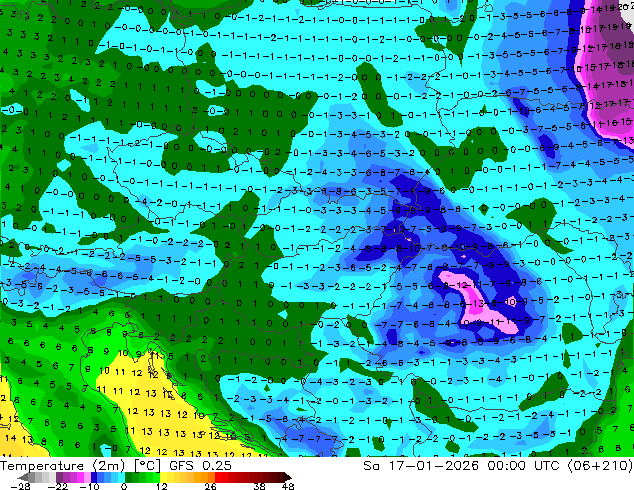
Task: Click the '-28' value on the color scale
Action: 20,486
